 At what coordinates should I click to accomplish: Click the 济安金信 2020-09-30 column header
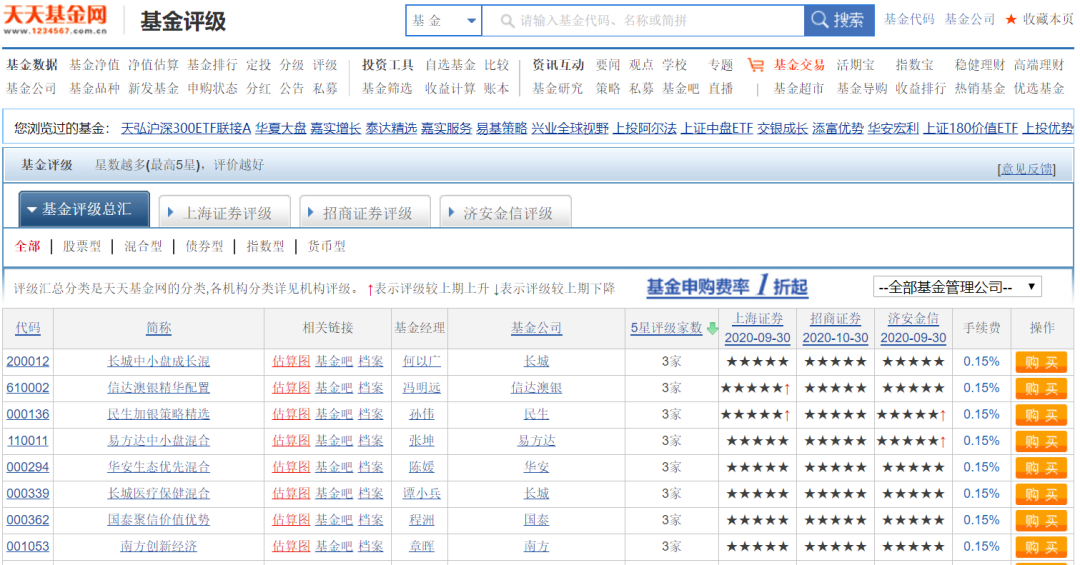(x=913, y=328)
